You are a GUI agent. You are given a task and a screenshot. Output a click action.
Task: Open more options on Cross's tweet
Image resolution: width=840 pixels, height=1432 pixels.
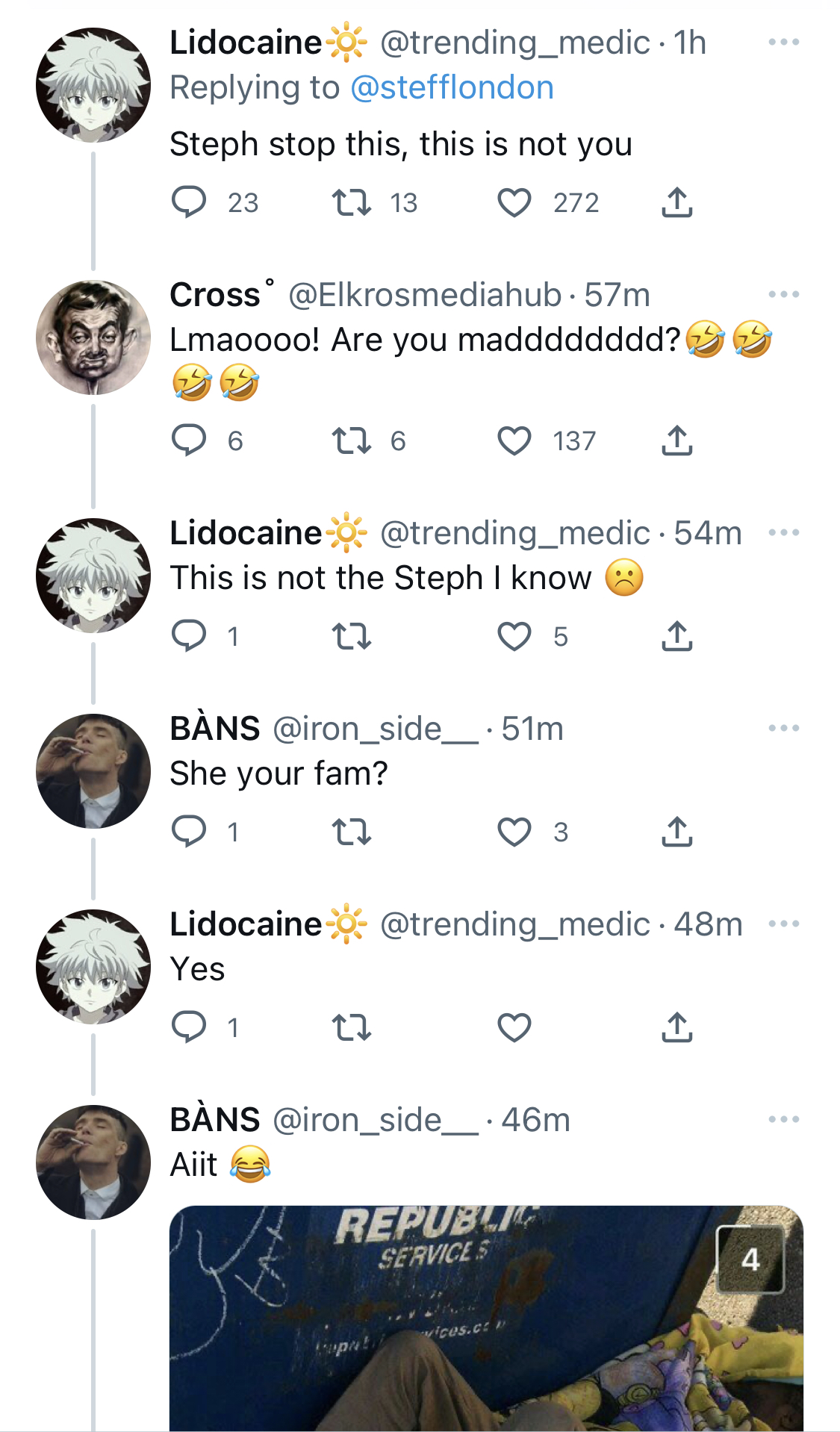click(784, 294)
